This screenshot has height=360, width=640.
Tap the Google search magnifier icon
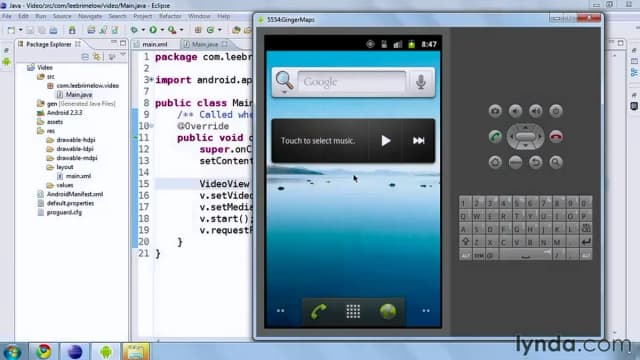[x=284, y=81]
